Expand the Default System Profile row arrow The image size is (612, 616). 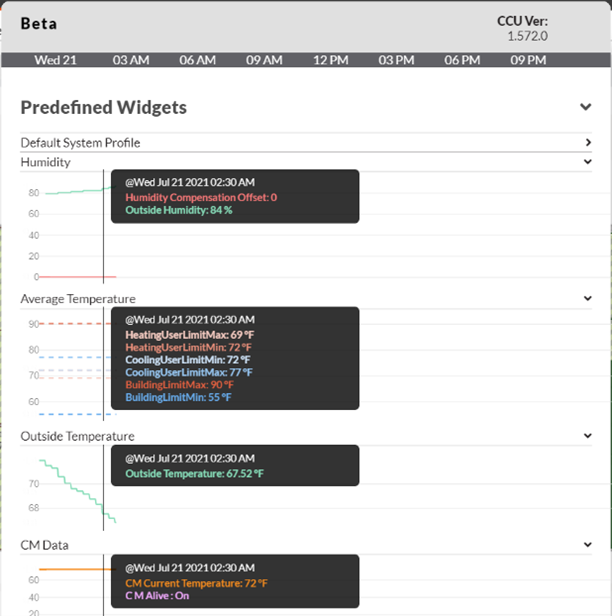pos(588,143)
